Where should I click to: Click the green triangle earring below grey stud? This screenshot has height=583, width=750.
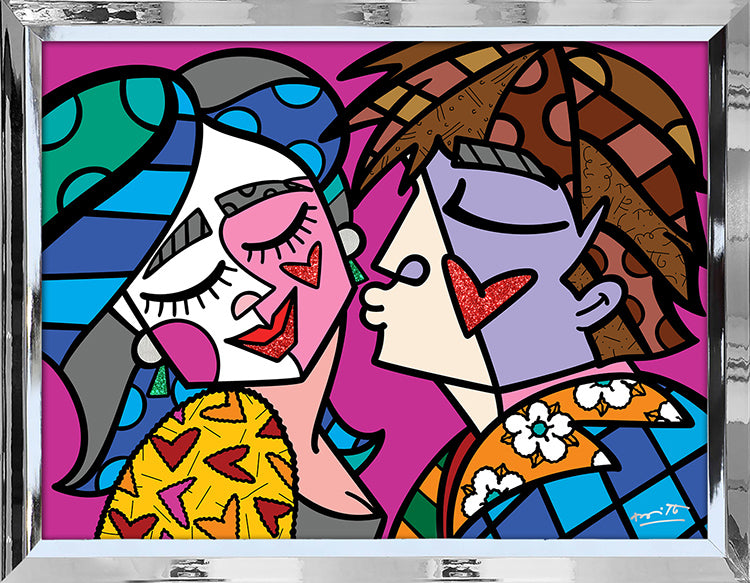tap(159, 382)
